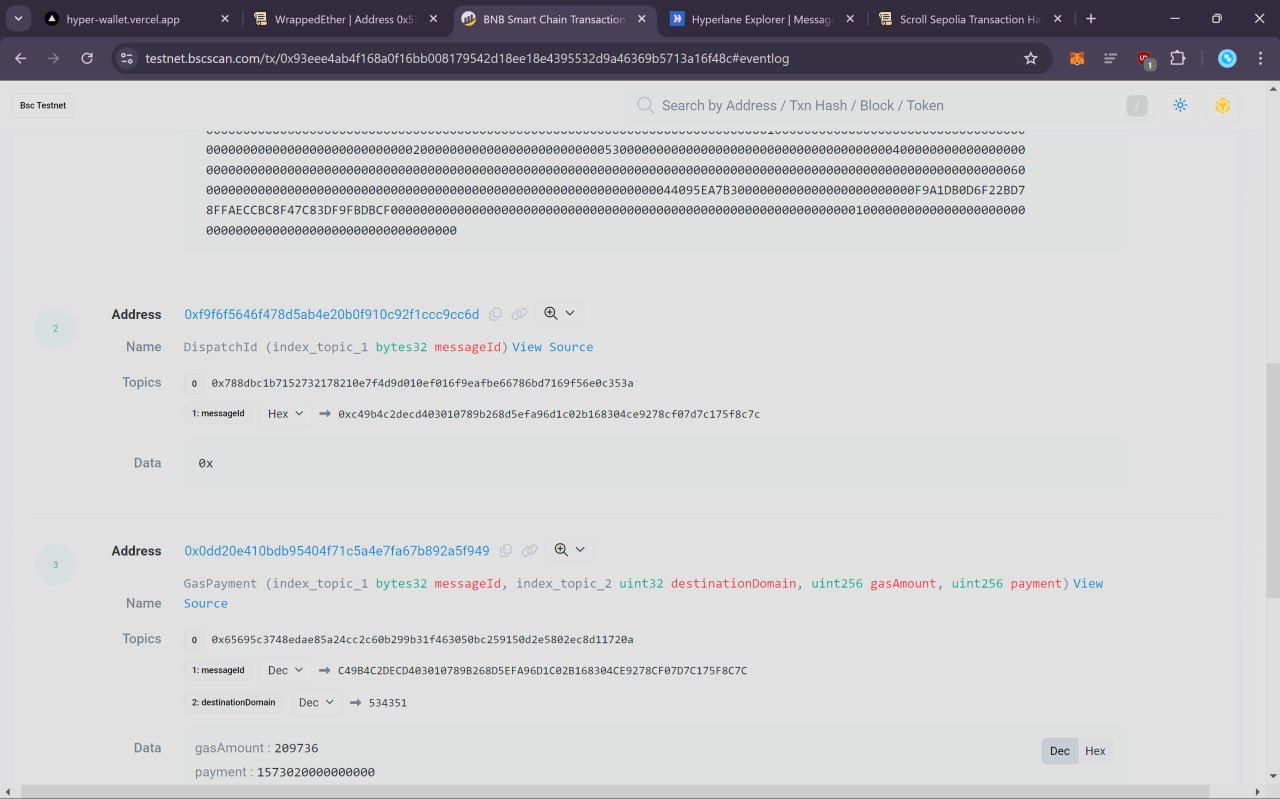Change Hex format of DispatchId messageId
Image resolution: width=1280 pixels, height=799 pixels.
coord(286,413)
